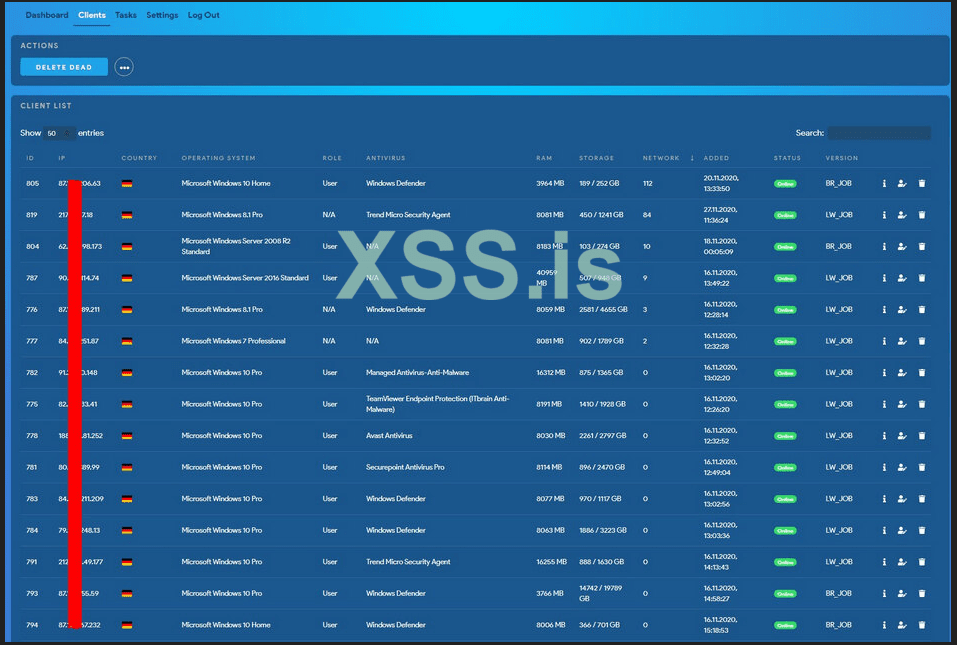Screen dimensions: 957x645
Task: Open info icon for client 787
Action: (884, 278)
